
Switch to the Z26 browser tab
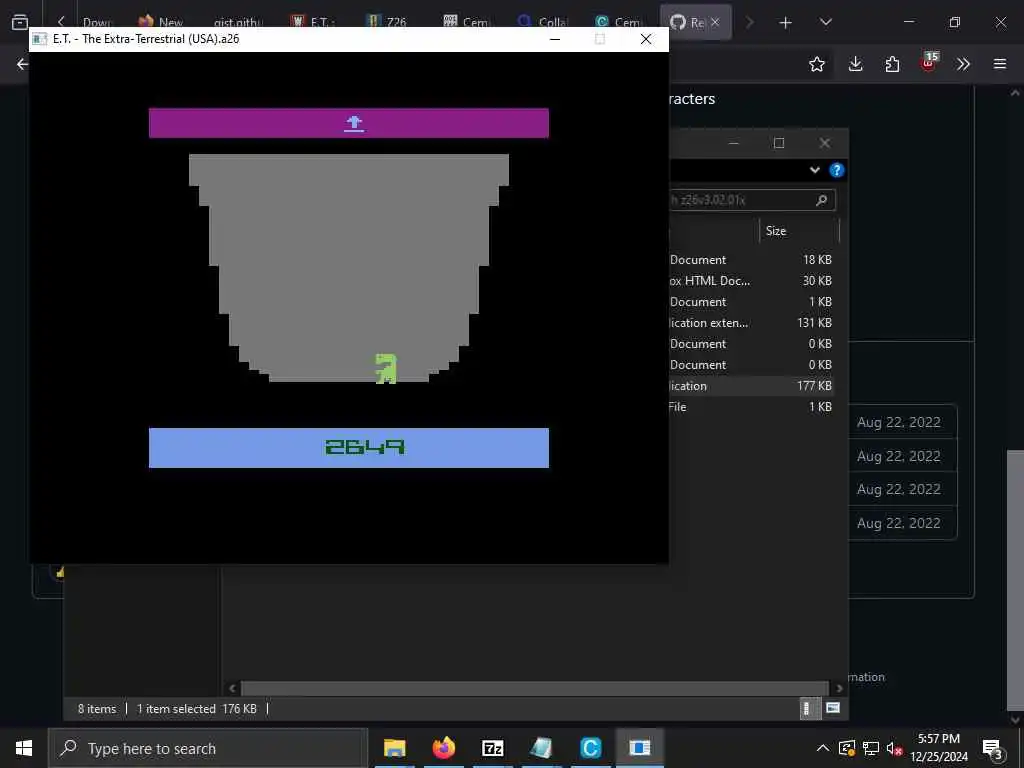click(x=387, y=22)
